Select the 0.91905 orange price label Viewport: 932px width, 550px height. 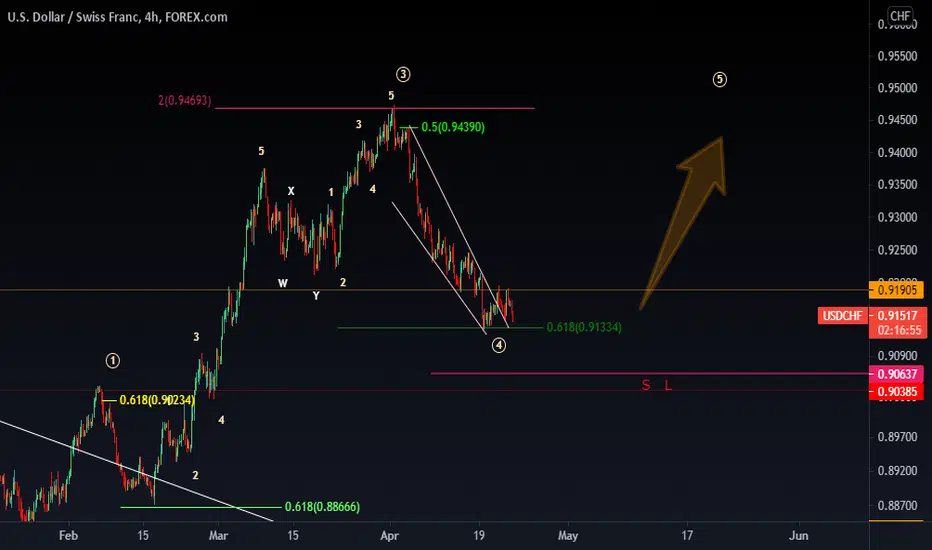(897, 290)
